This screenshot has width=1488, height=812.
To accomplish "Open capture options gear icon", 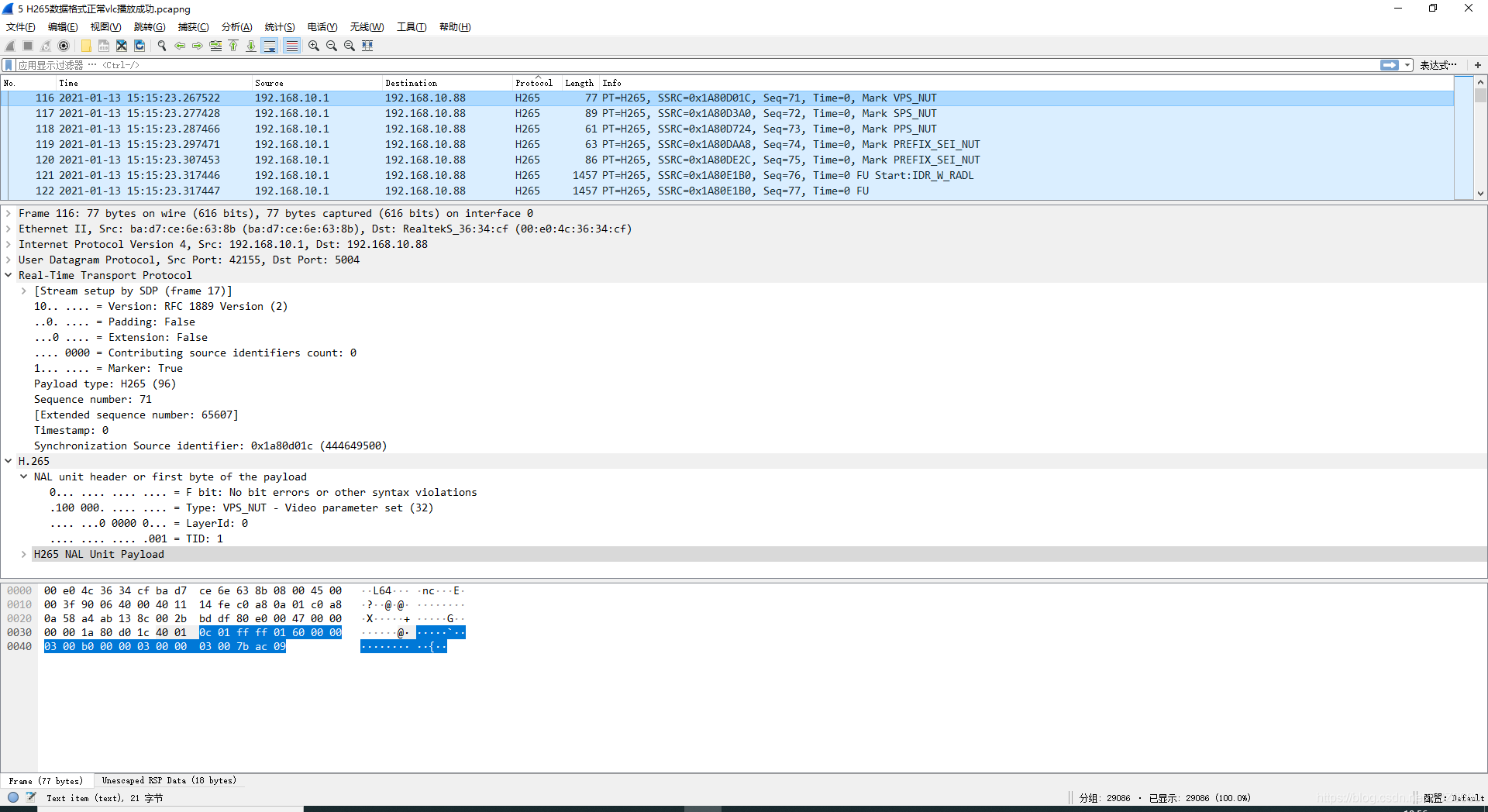I will click(64, 46).
